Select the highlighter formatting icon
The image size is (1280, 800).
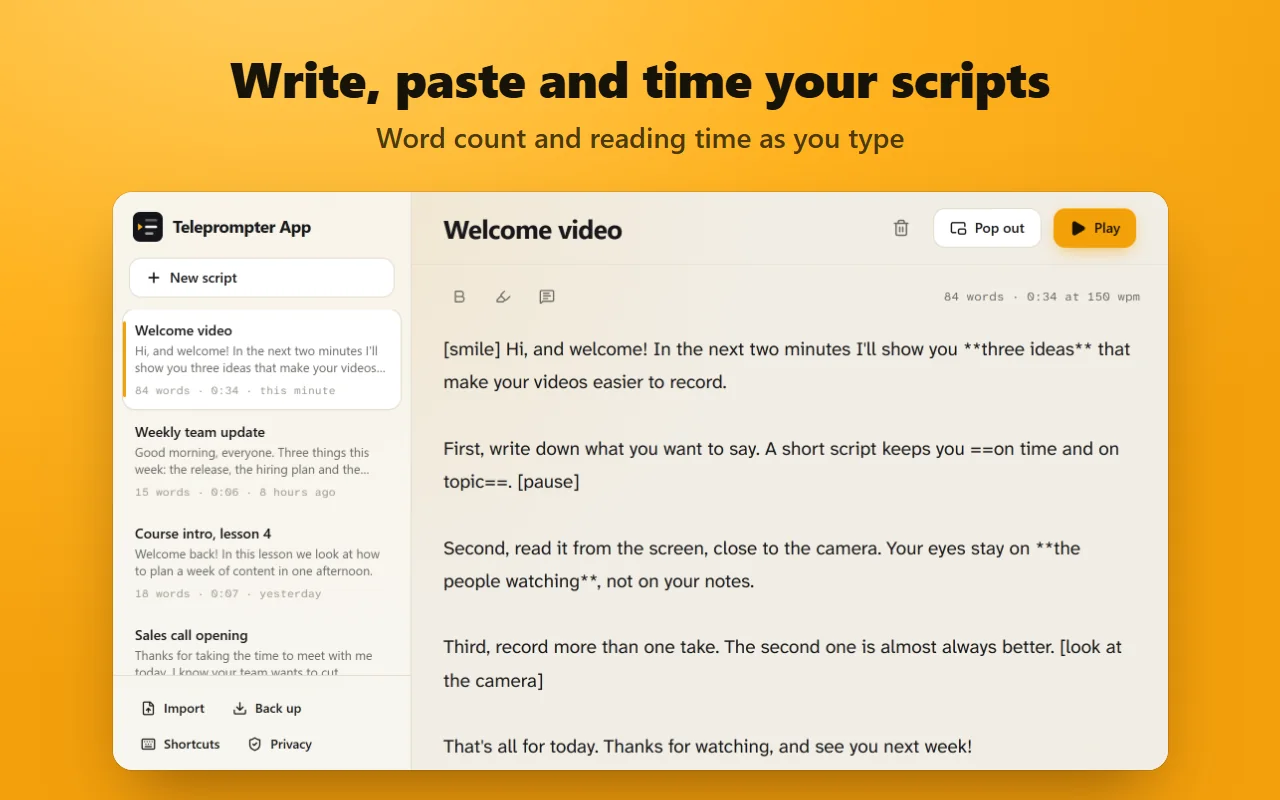coord(503,297)
